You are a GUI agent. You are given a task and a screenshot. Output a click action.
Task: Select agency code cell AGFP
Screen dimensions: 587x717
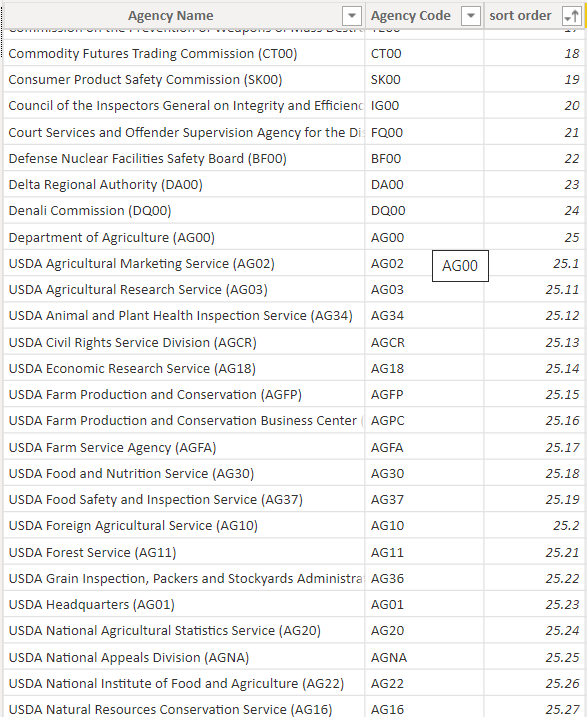424,395
